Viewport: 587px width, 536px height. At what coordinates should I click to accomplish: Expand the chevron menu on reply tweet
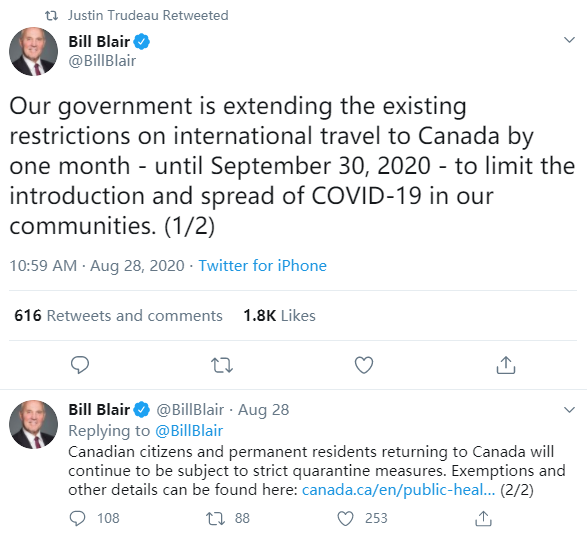569,409
